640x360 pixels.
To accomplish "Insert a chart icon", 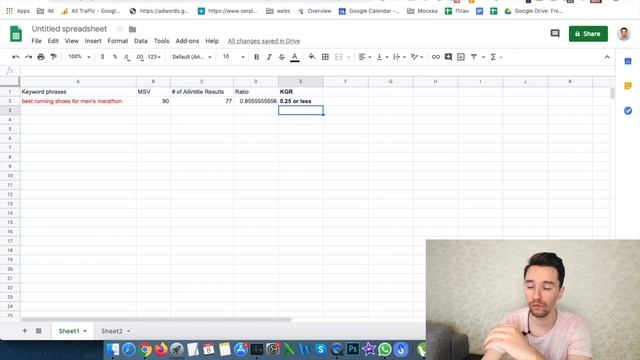I will [461, 57].
